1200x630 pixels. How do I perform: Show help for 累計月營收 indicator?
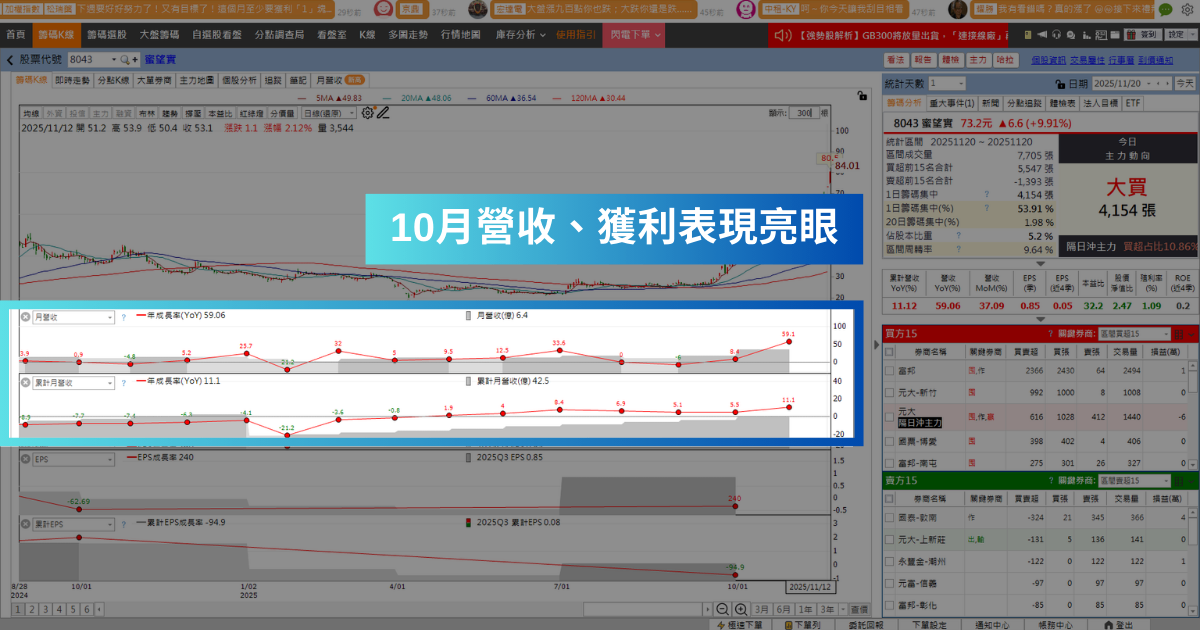click(123, 382)
